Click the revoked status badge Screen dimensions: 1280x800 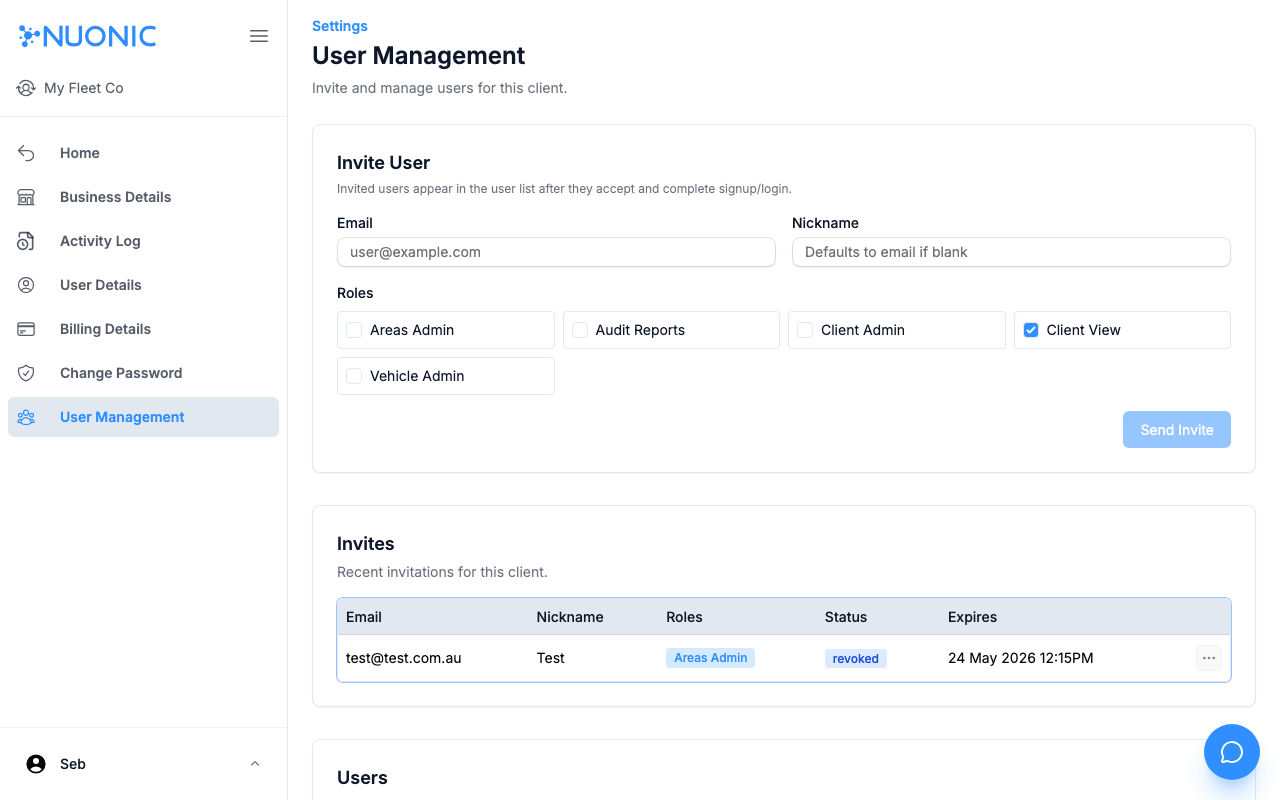[x=856, y=658]
